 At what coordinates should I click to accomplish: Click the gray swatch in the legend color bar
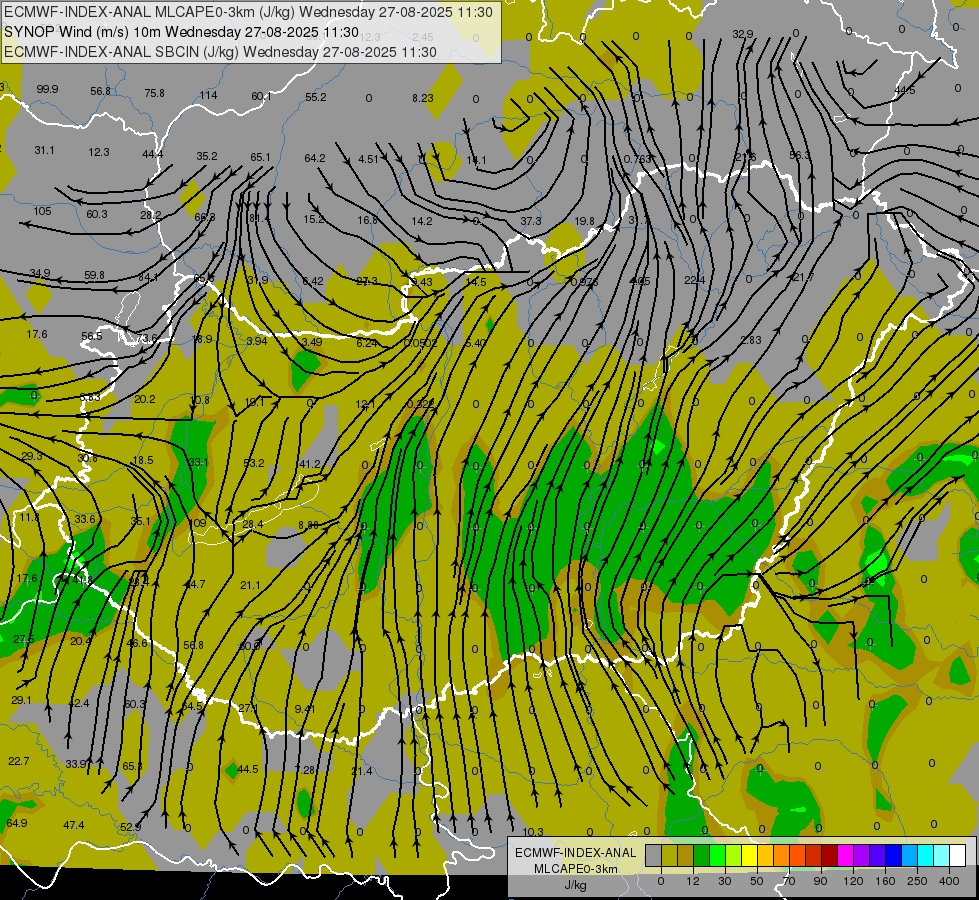pyautogui.click(x=654, y=855)
